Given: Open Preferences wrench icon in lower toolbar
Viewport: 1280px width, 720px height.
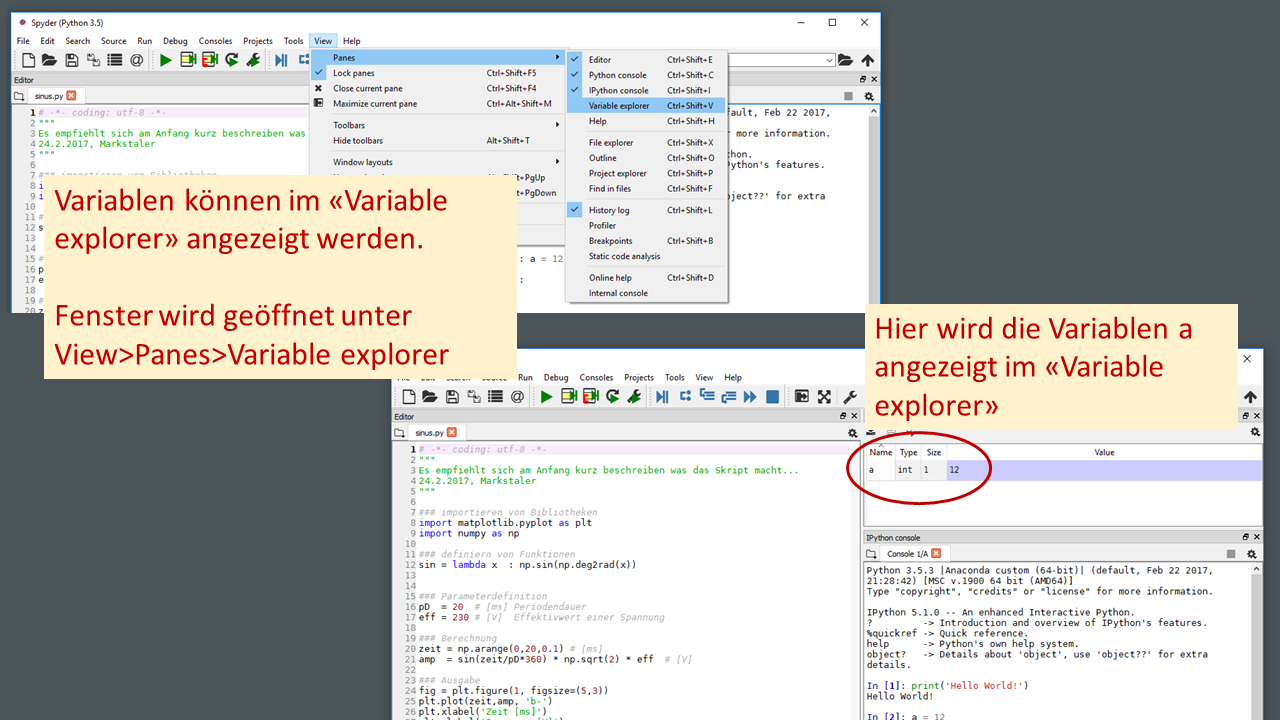Looking at the screenshot, I should pyautogui.click(x=850, y=397).
